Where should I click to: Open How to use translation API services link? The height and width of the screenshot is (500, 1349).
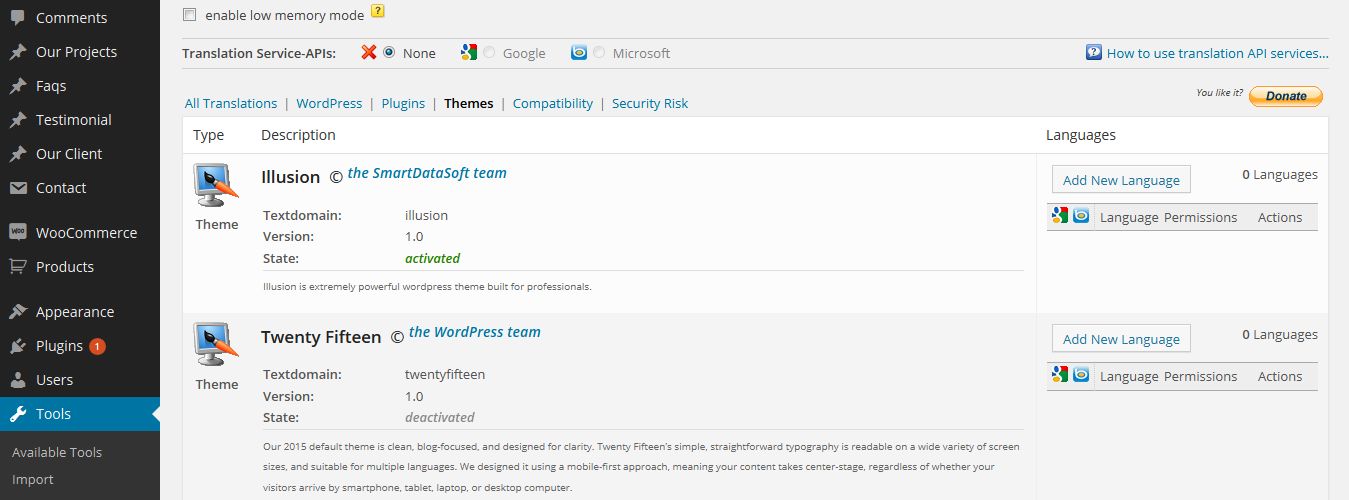click(1218, 53)
